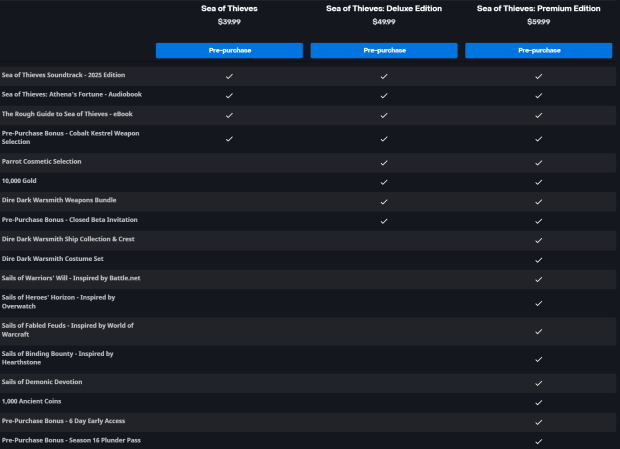Click 'Sails of Binding Bounty' Hearthstone label
Screen dimensions: 620x449
[57, 358]
